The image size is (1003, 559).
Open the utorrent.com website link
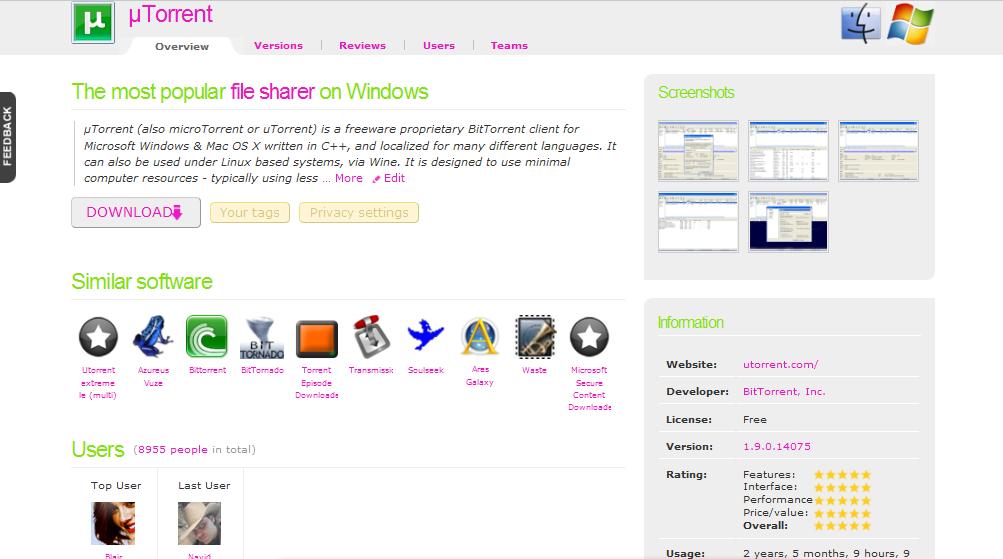point(780,365)
